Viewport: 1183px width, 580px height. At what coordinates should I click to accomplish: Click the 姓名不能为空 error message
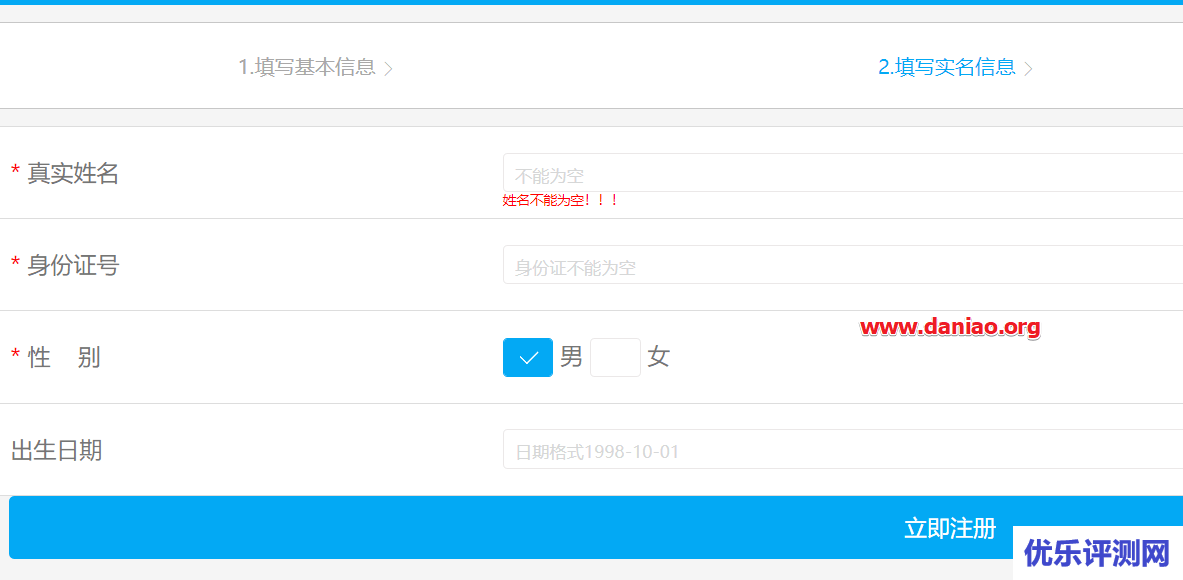click(561, 201)
